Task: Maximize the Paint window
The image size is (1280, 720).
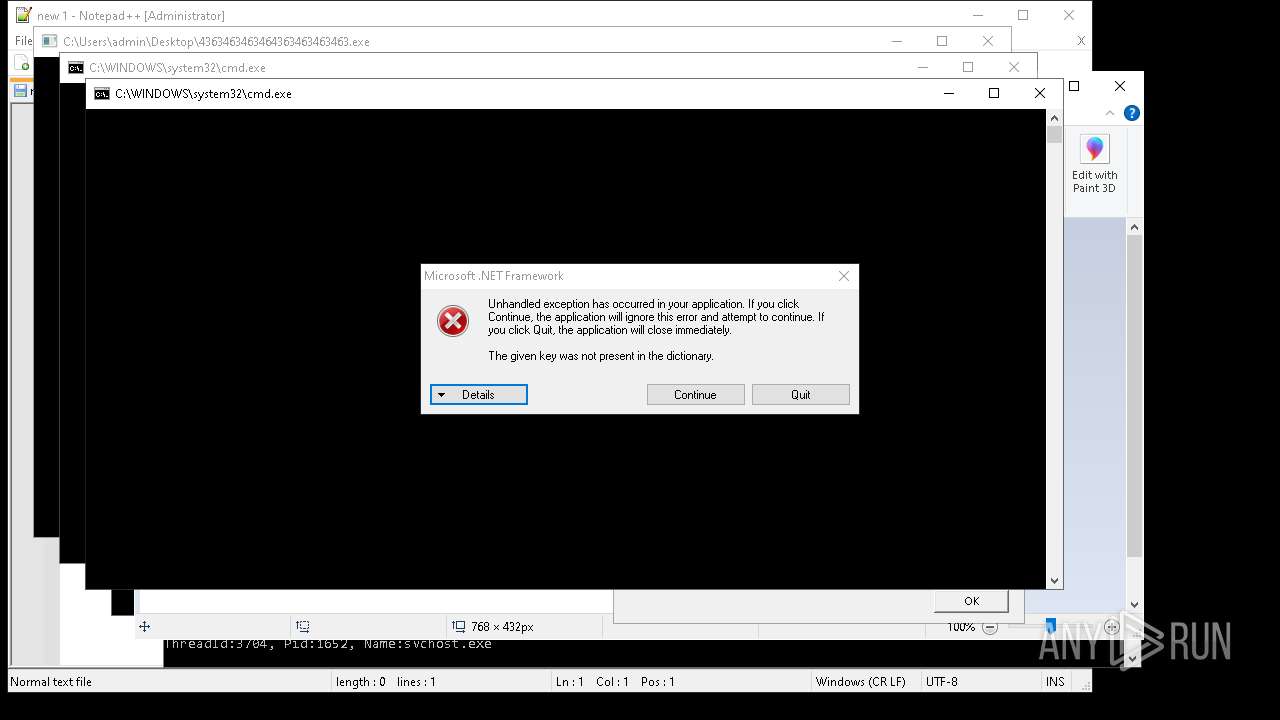Action: coord(1074,86)
